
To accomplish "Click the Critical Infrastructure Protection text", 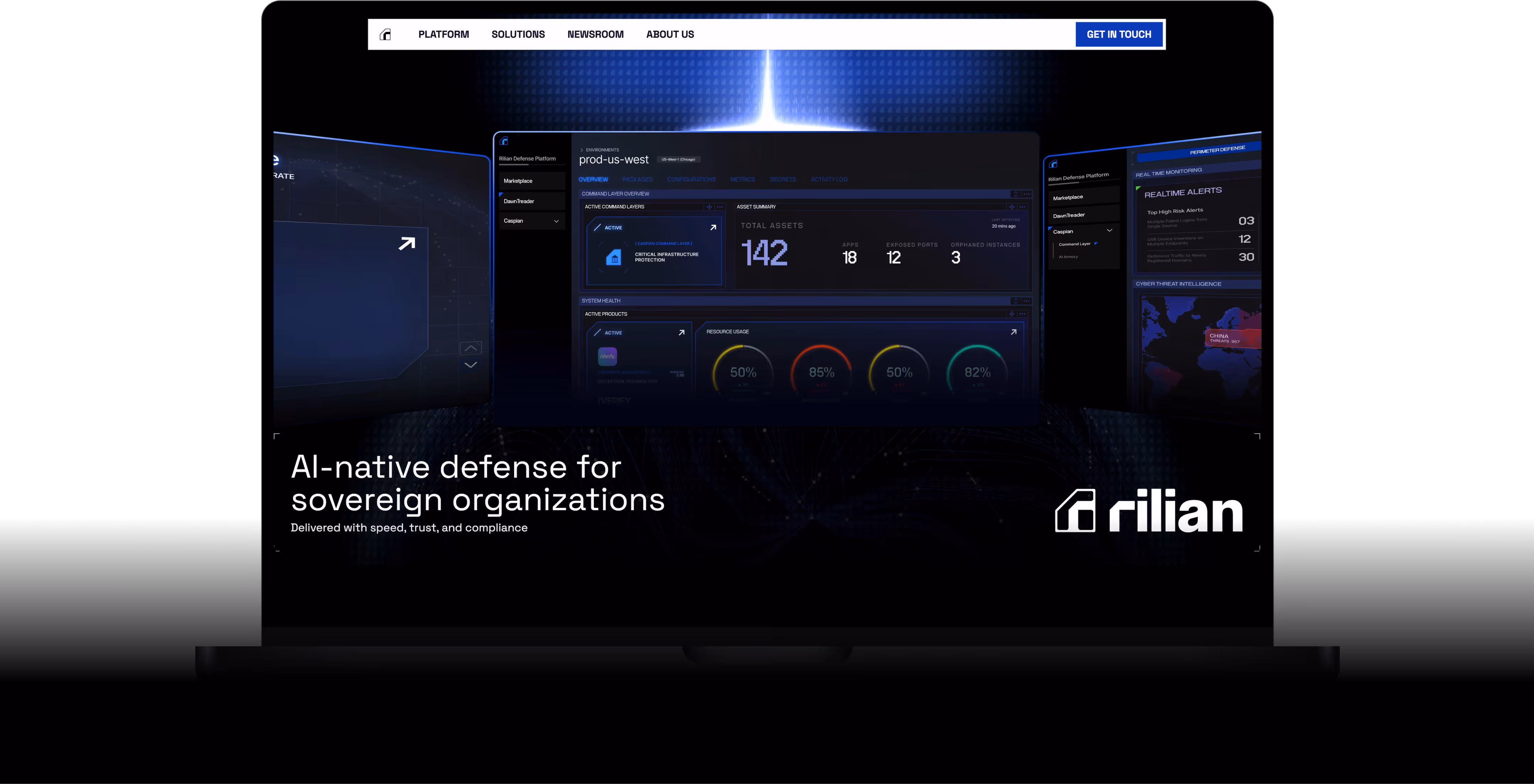I will click(x=666, y=257).
